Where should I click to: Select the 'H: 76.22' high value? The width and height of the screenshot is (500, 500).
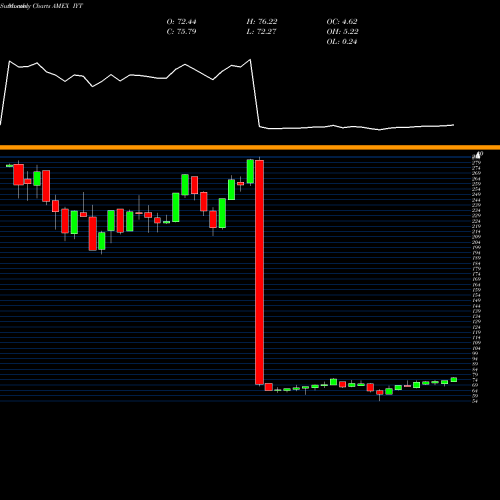point(262,22)
